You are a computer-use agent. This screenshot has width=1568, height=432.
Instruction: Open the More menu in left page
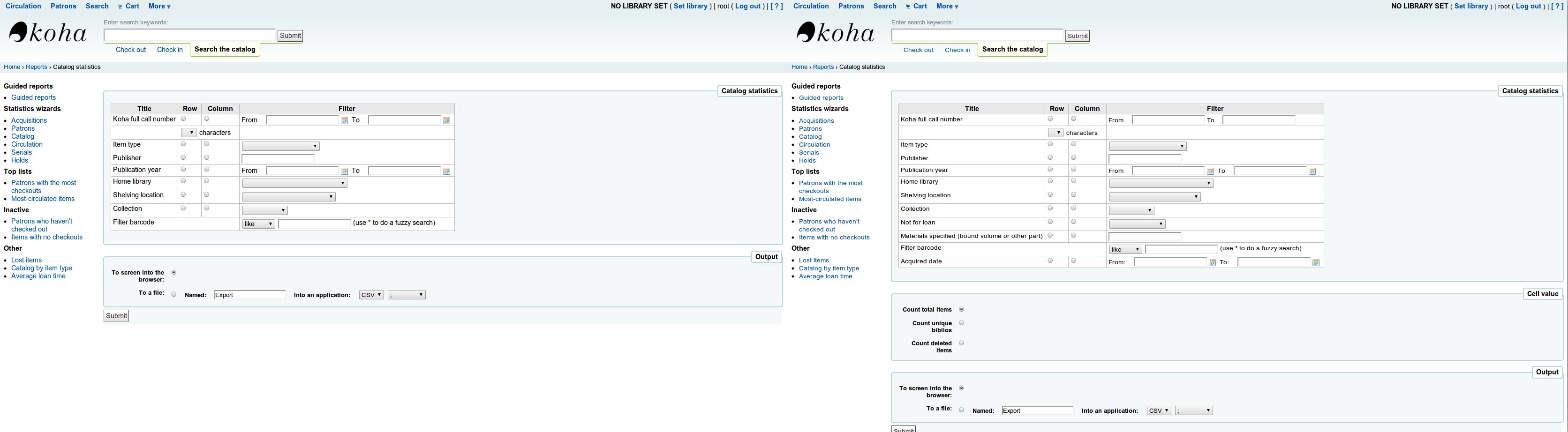pyautogui.click(x=159, y=6)
